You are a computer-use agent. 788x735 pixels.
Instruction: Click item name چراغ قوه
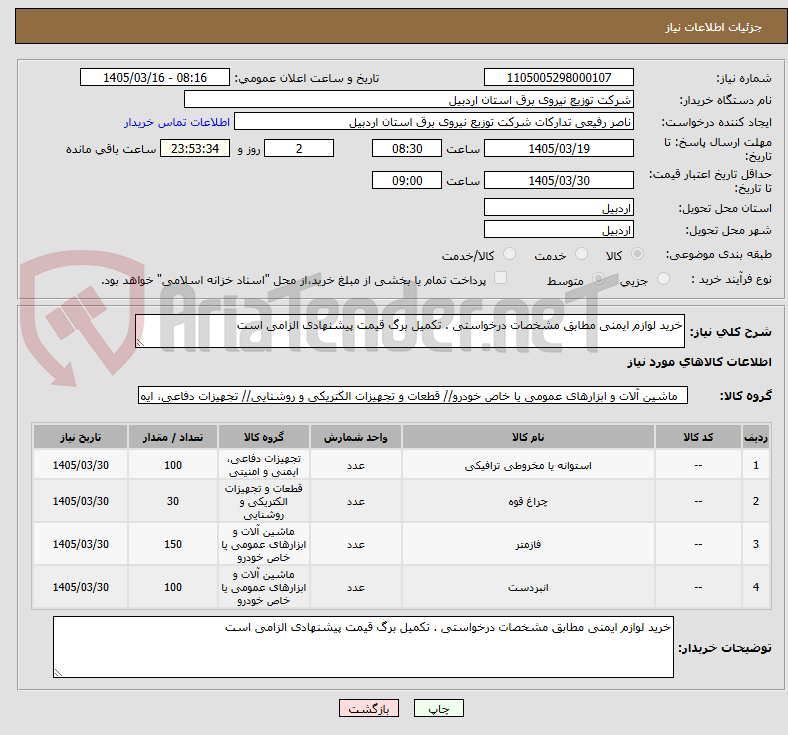(528, 501)
